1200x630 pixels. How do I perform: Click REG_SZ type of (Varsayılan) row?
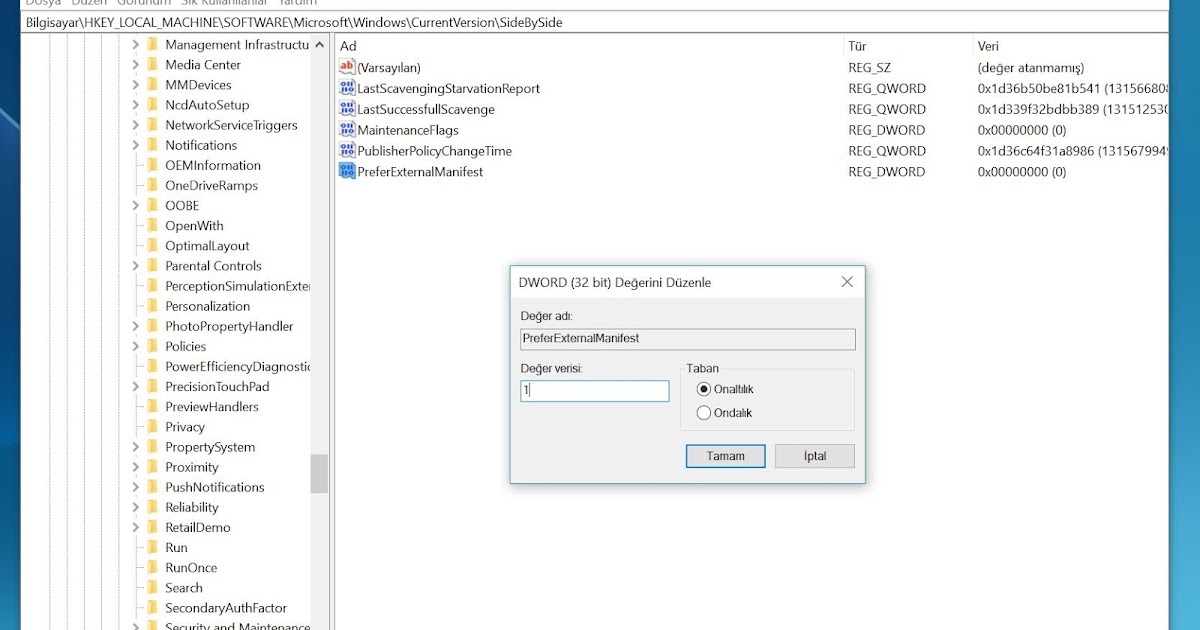pyautogui.click(x=870, y=67)
